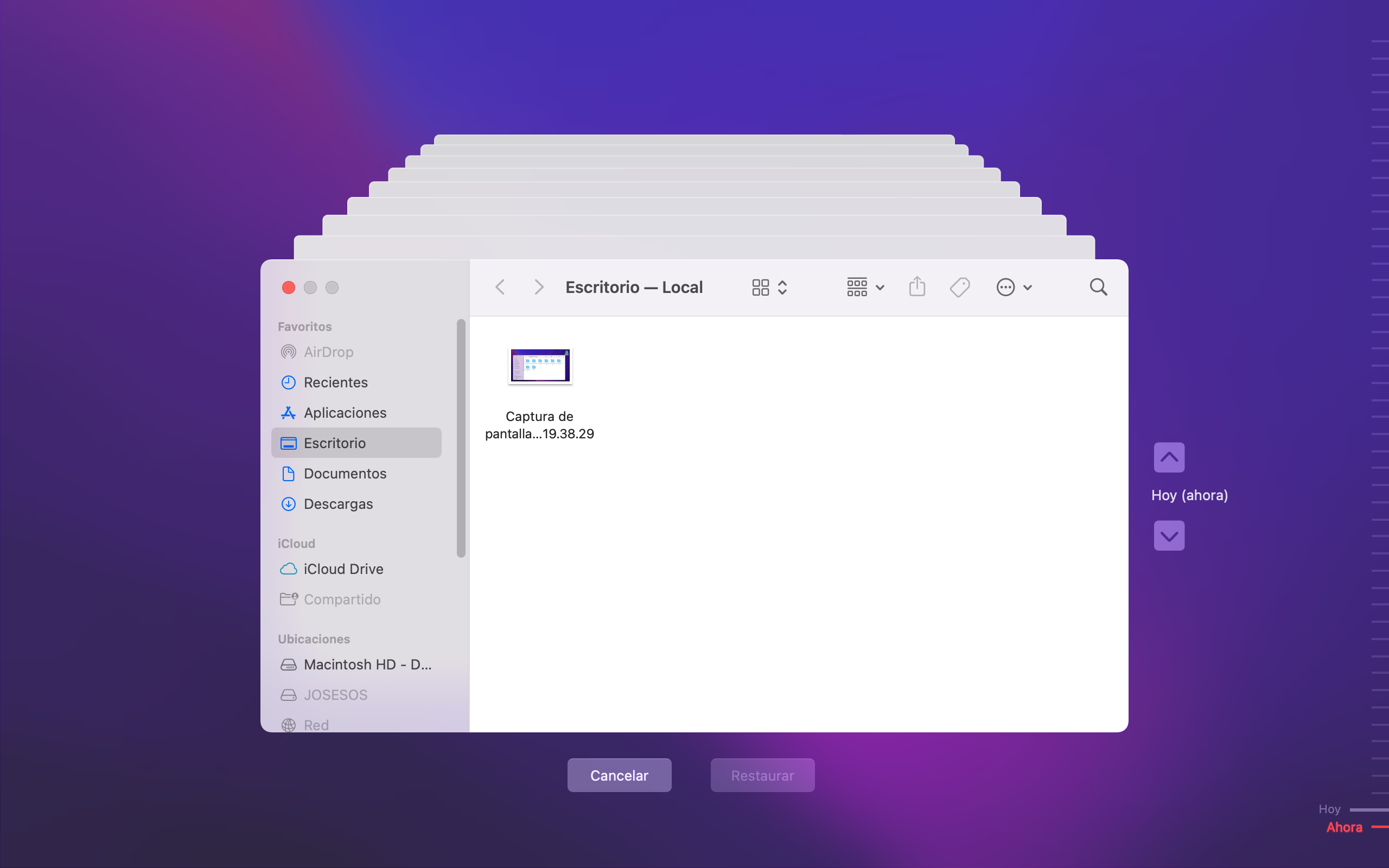Open the group-by options dropdown

865,287
